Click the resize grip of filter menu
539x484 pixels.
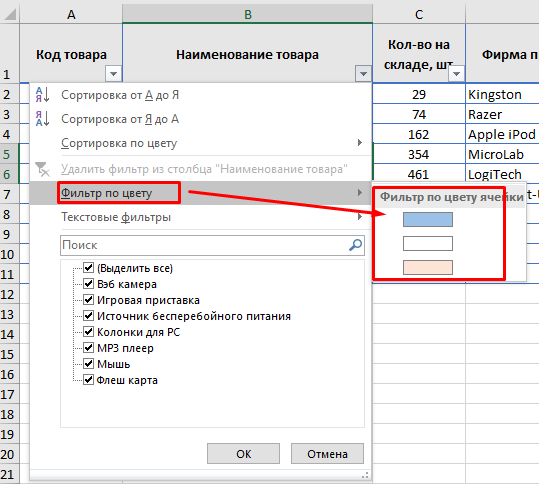pyautogui.click(x=365, y=475)
